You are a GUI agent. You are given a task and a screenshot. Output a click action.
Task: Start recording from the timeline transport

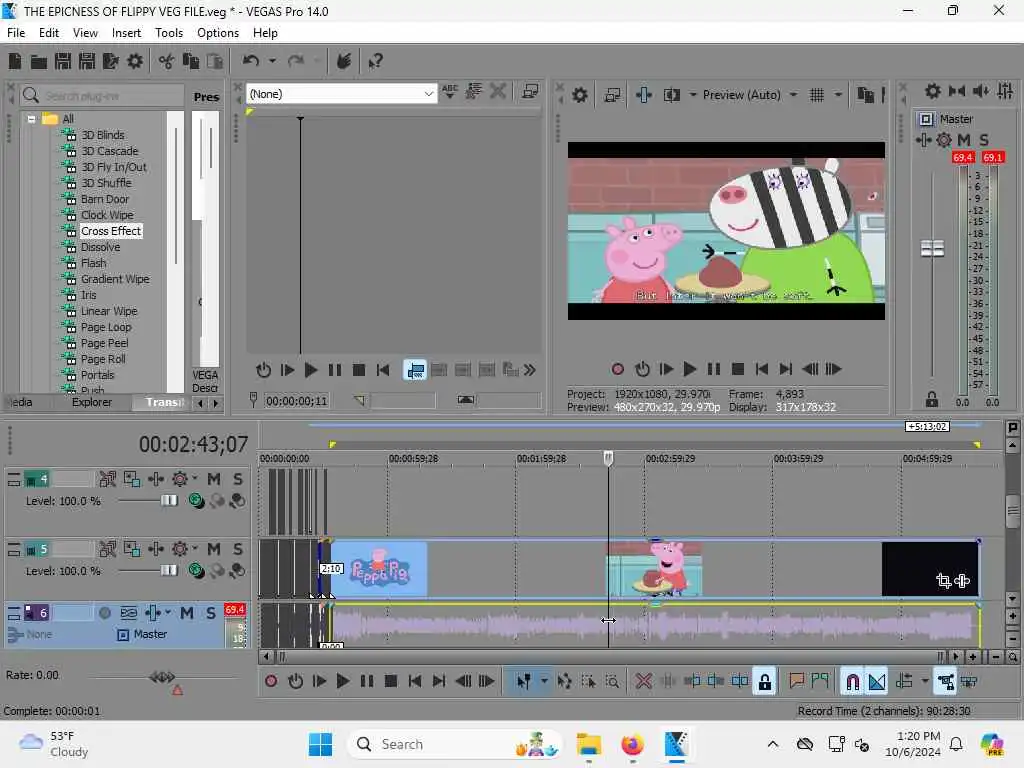tap(271, 682)
